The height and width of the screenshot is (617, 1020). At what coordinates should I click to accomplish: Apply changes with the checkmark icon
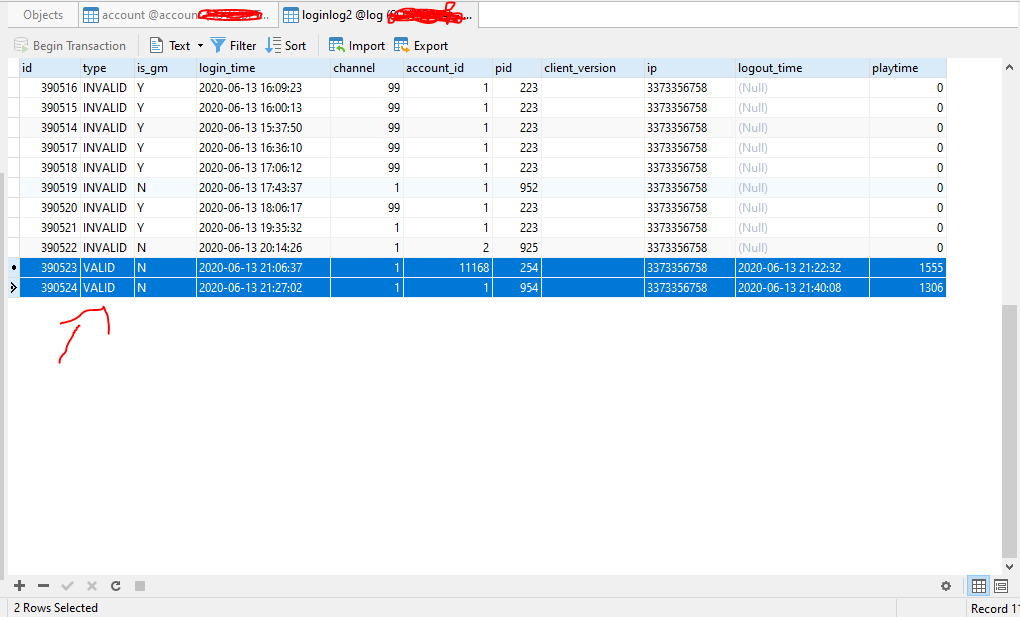[x=68, y=586]
